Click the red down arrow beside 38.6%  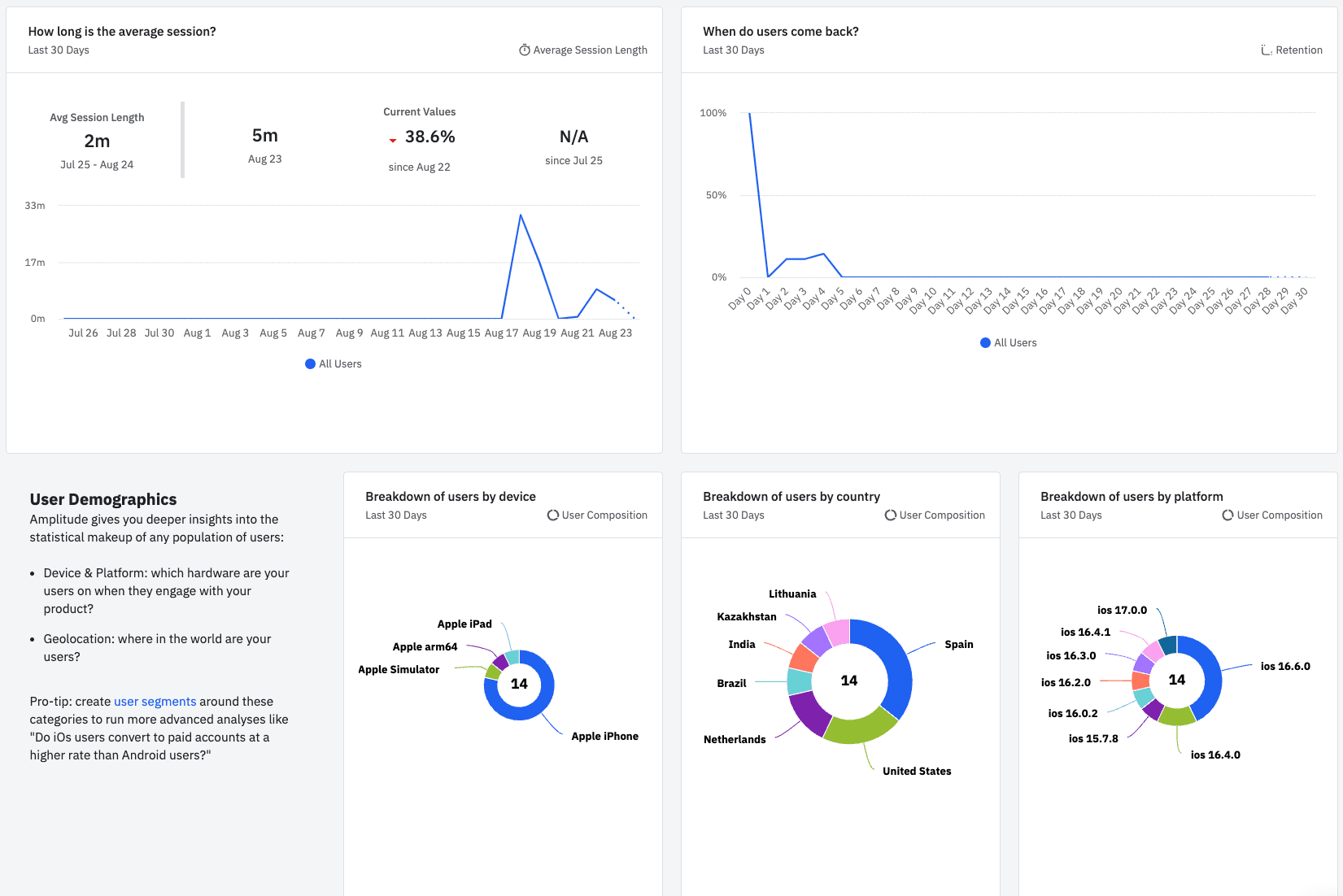[393, 141]
